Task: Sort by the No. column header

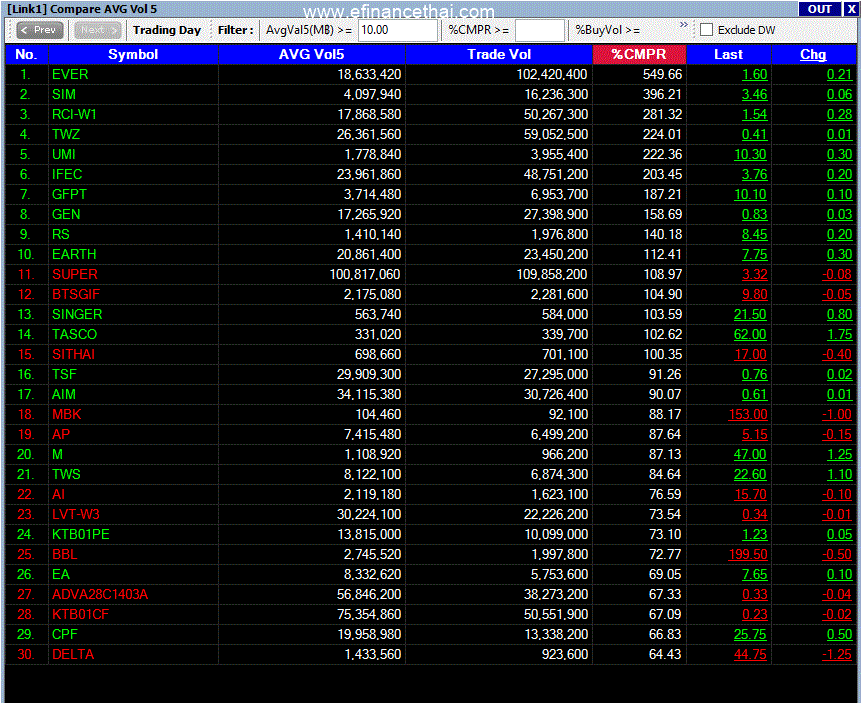Action: (x=26, y=54)
